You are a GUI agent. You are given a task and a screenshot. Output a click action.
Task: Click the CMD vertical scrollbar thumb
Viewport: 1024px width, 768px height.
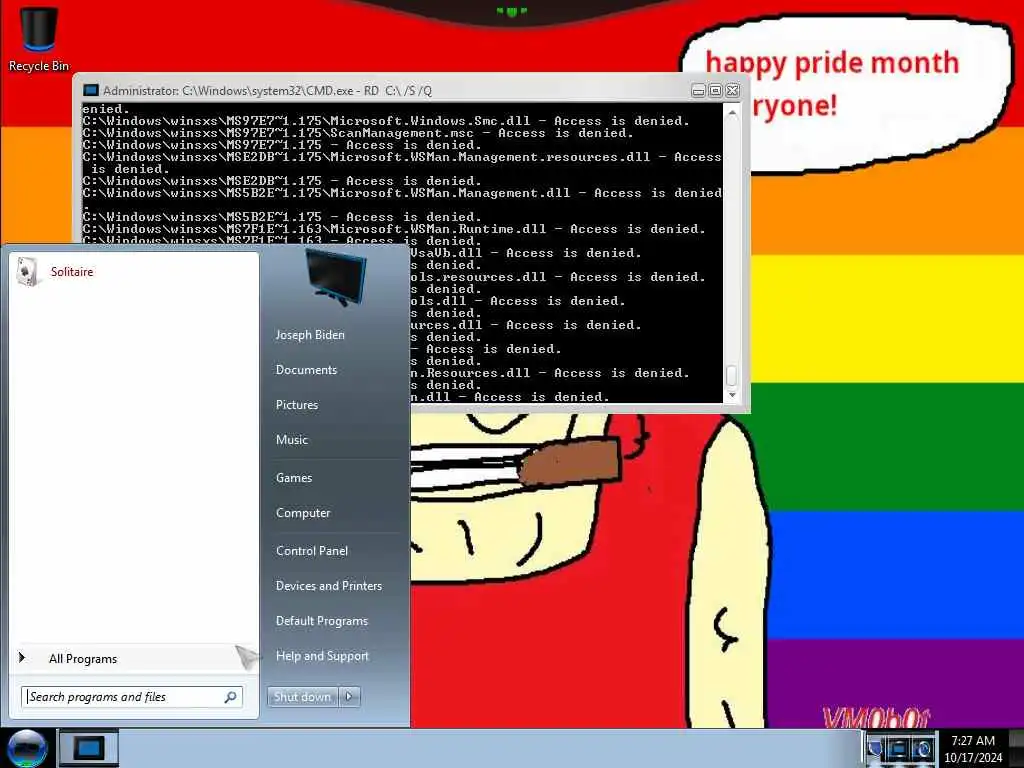[x=732, y=376]
